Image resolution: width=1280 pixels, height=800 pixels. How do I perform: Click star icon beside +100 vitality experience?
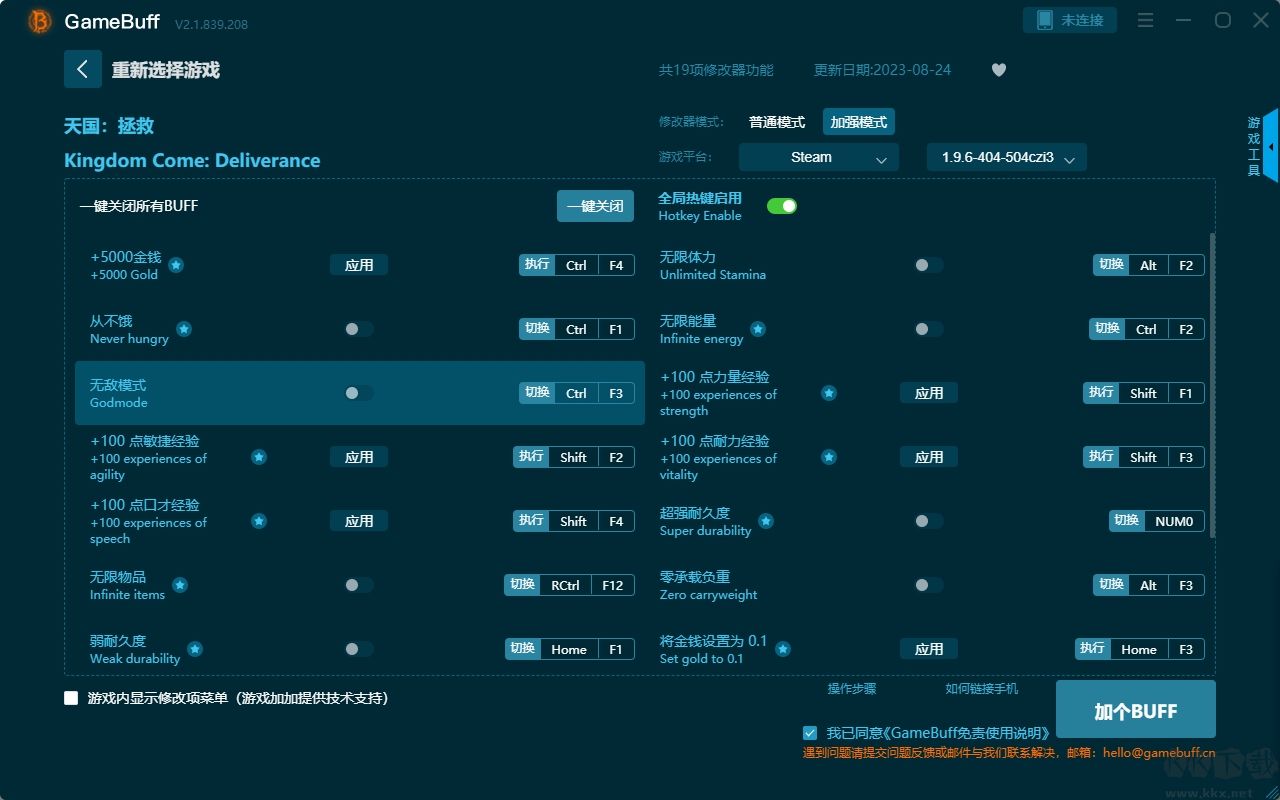(829, 457)
